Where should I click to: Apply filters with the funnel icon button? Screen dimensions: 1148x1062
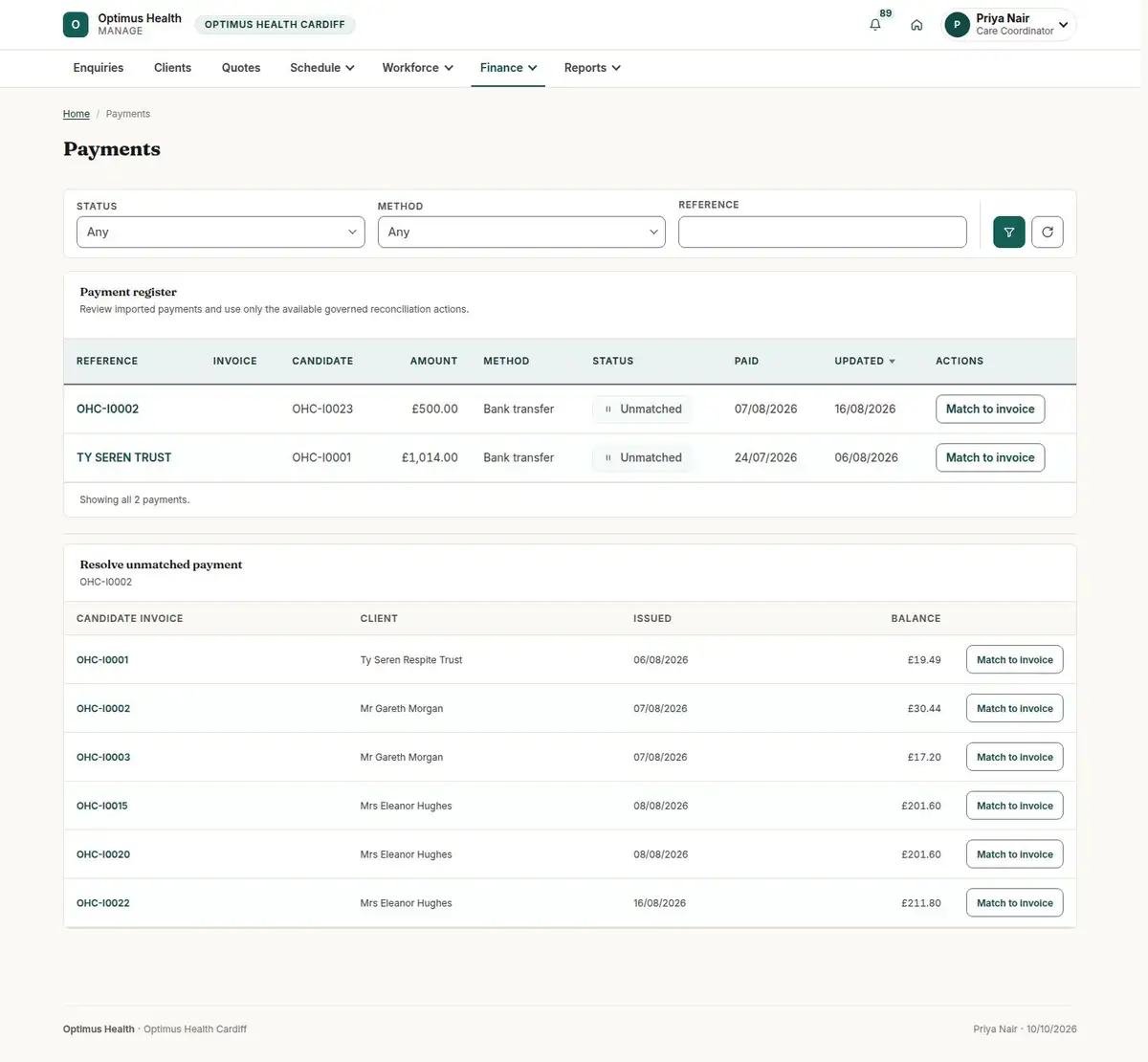[x=1009, y=232]
